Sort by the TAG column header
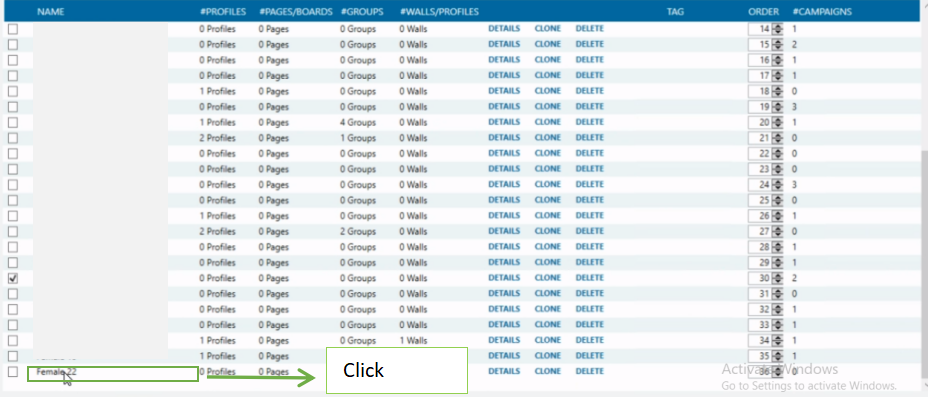 pyautogui.click(x=675, y=12)
